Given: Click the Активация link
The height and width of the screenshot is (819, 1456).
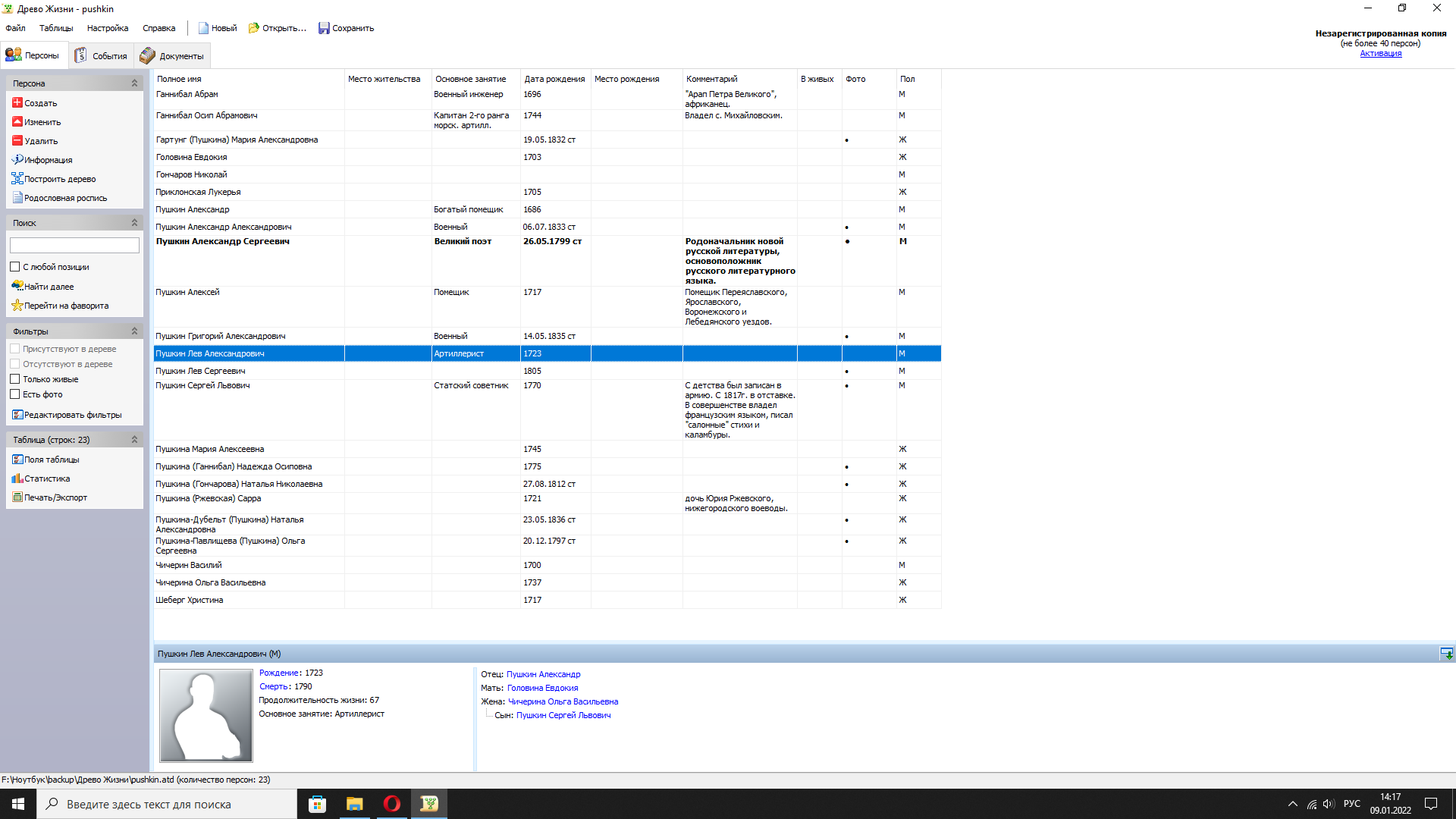Looking at the screenshot, I should point(1380,53).
